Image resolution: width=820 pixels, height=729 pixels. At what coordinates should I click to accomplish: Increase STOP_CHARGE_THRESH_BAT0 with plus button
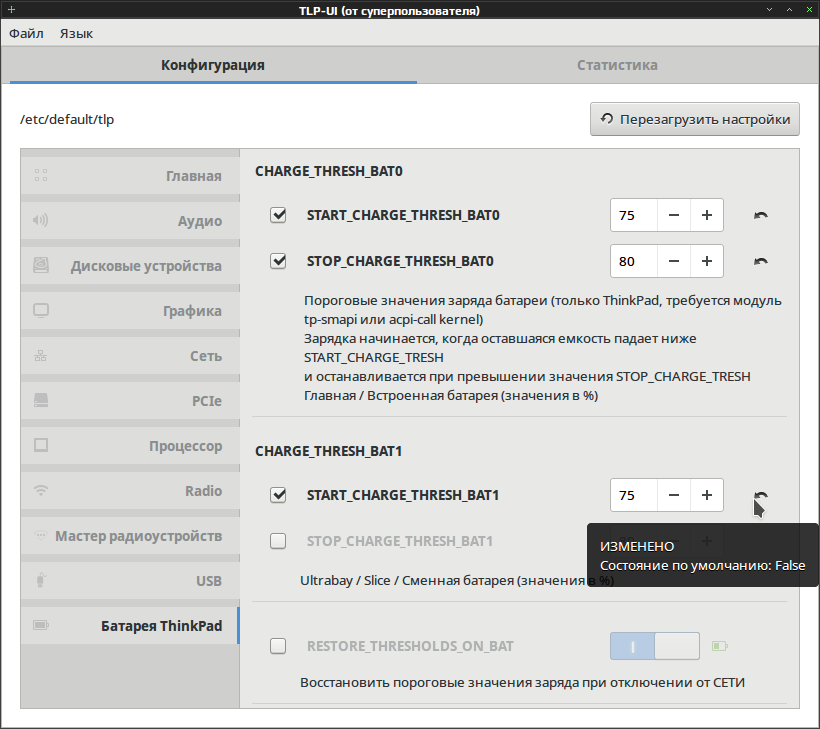point(707,261)
